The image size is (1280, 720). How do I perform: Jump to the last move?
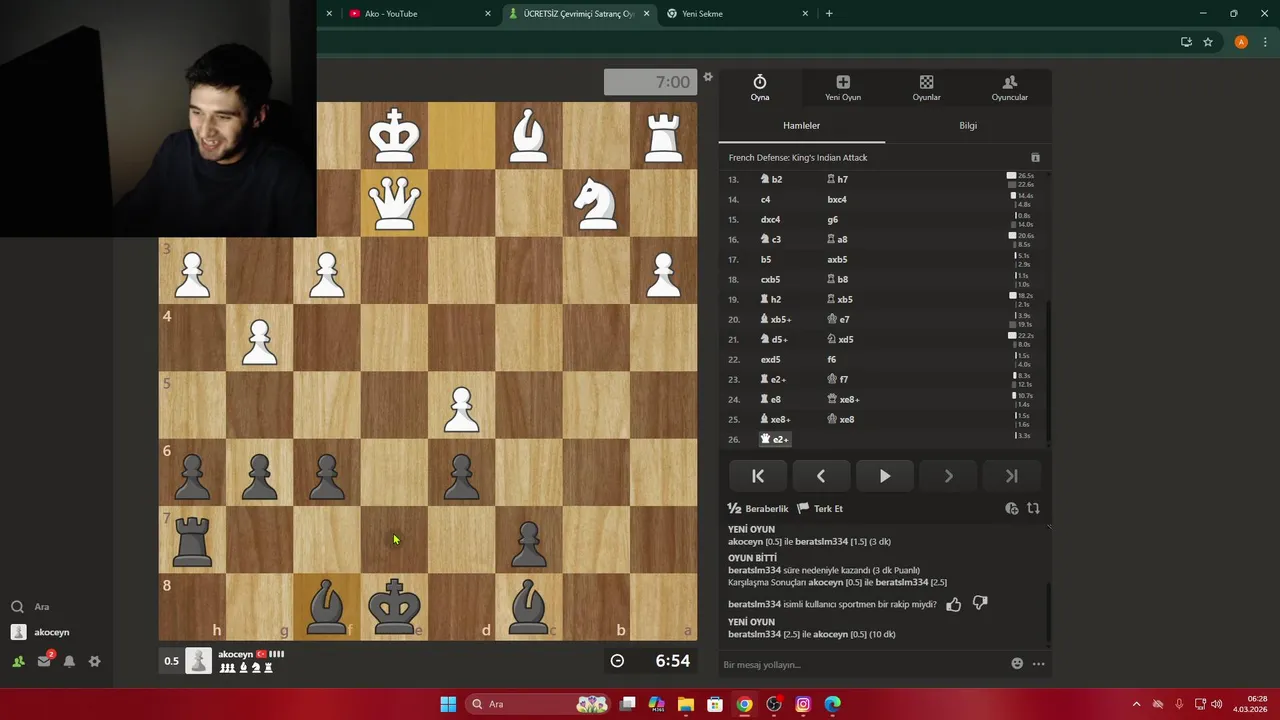click(1011, 476)
